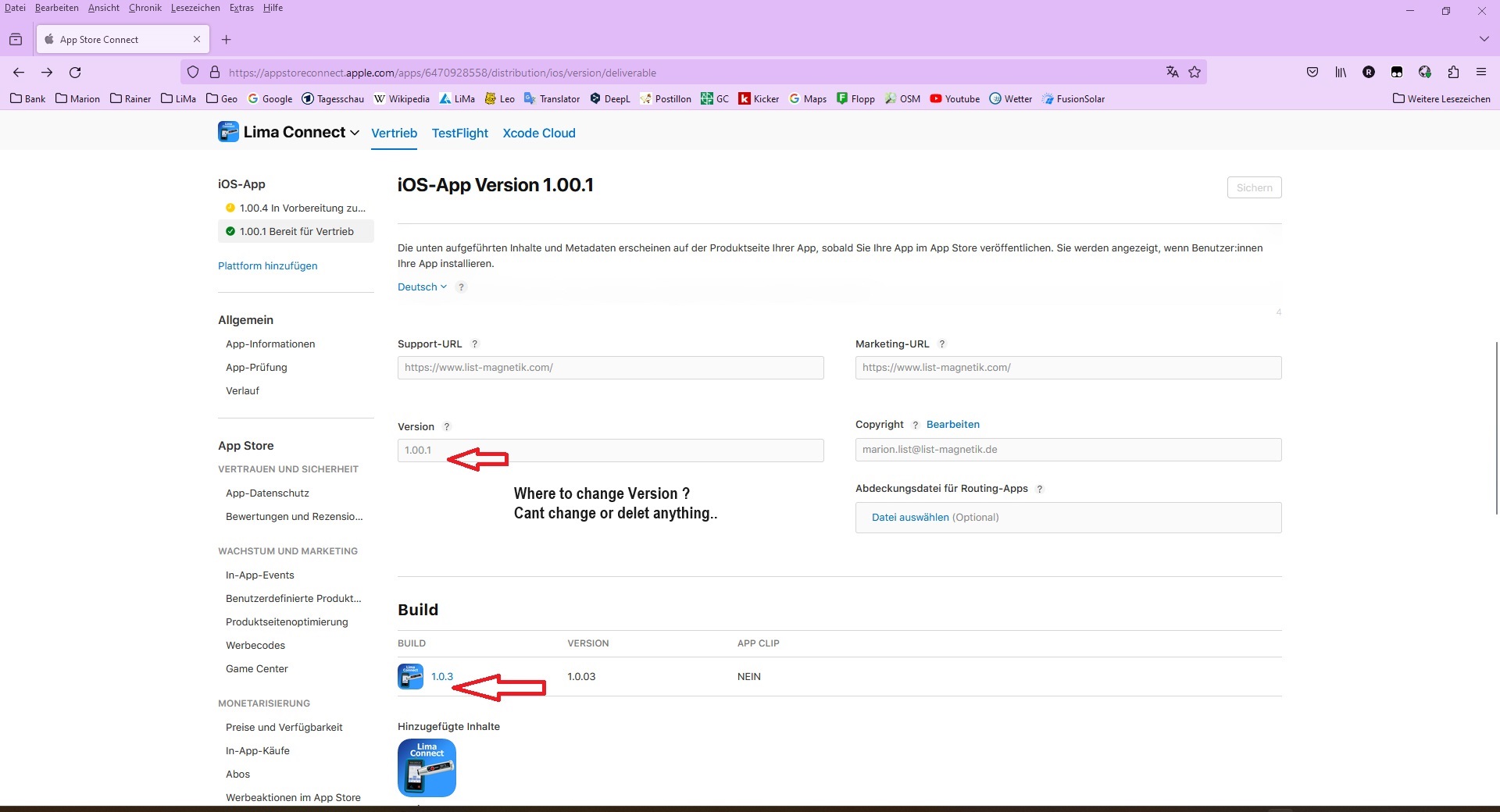Click the browser back arrow
Screen dimensions: 1500x812
19,73
